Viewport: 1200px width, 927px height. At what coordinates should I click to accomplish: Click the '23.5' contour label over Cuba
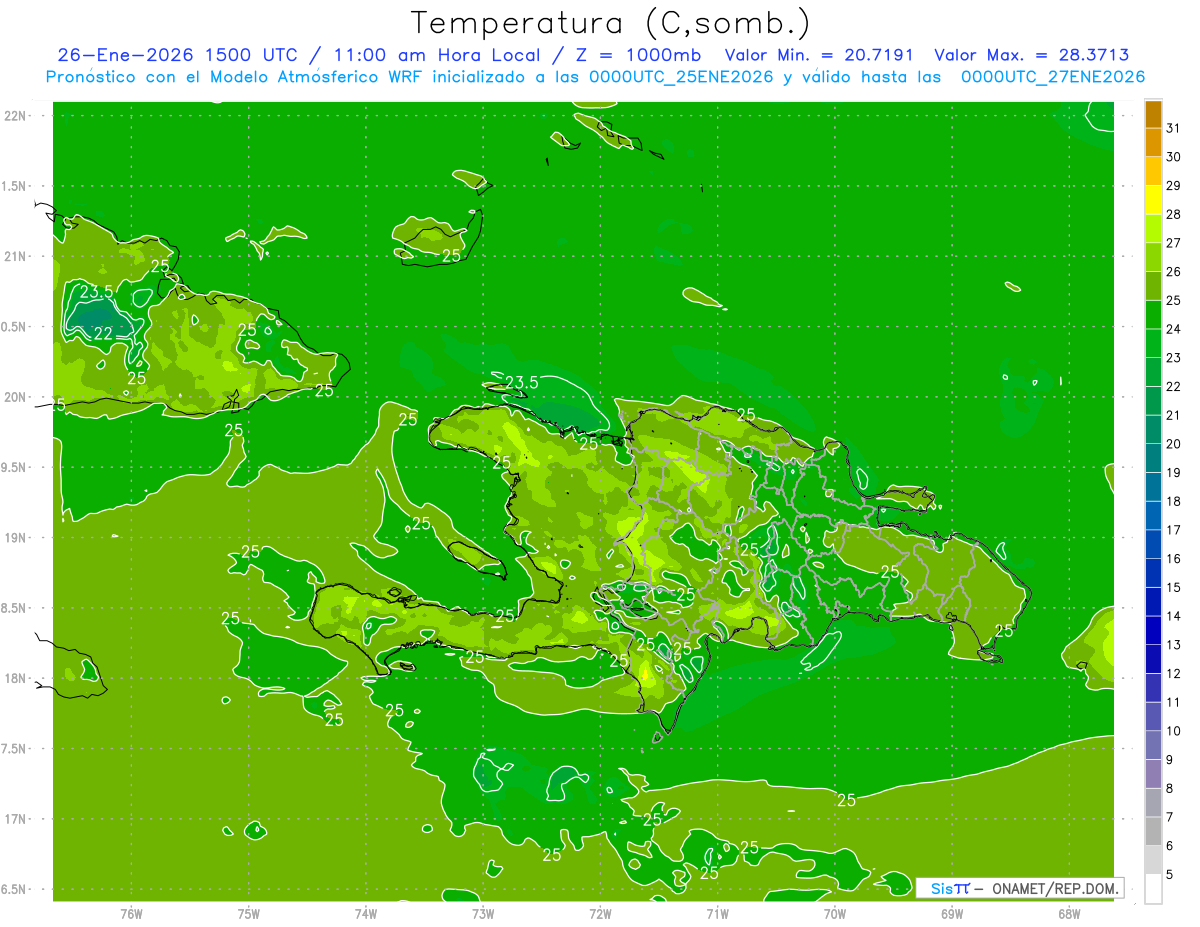click(97, 292)
